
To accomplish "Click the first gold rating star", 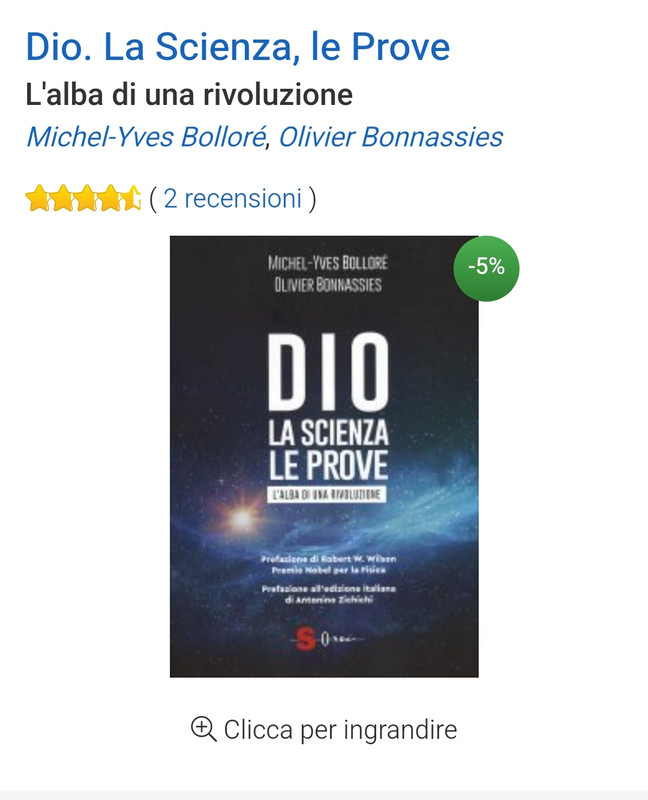I will [x=37, y=198].
